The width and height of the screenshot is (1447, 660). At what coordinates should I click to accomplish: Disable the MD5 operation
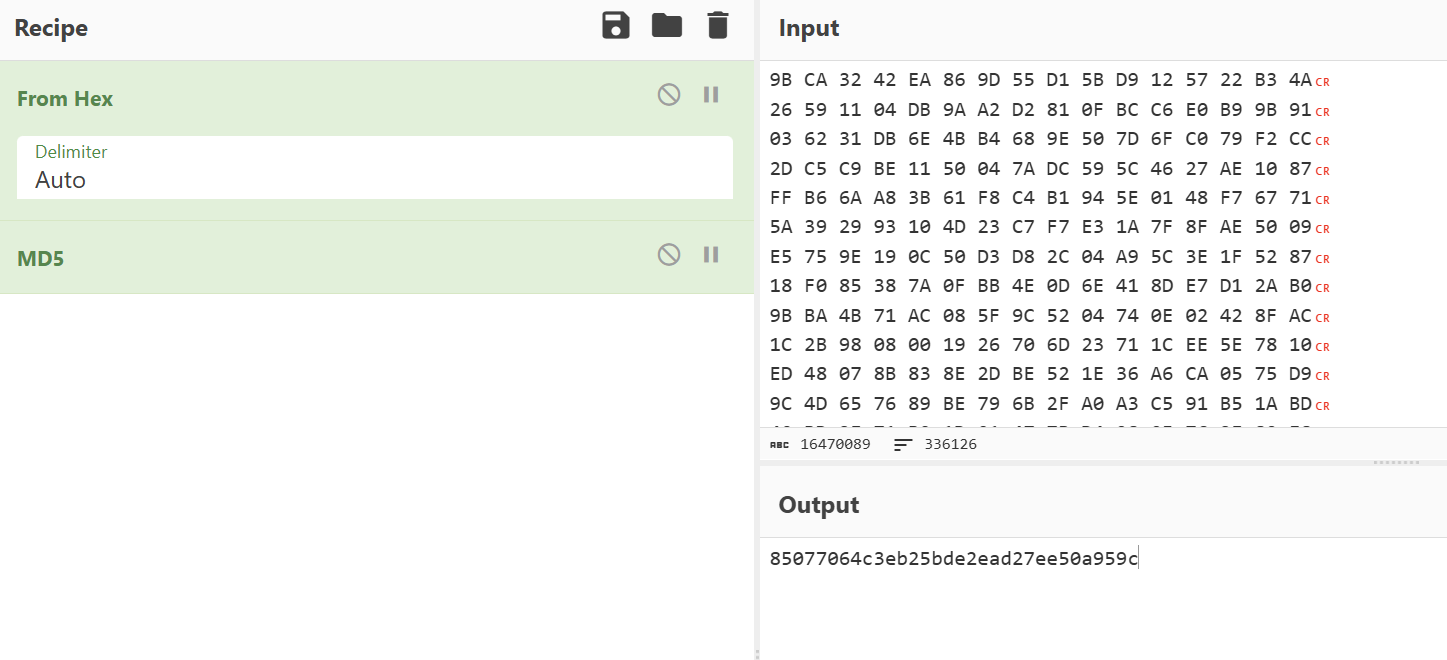[x=669, y=255]
